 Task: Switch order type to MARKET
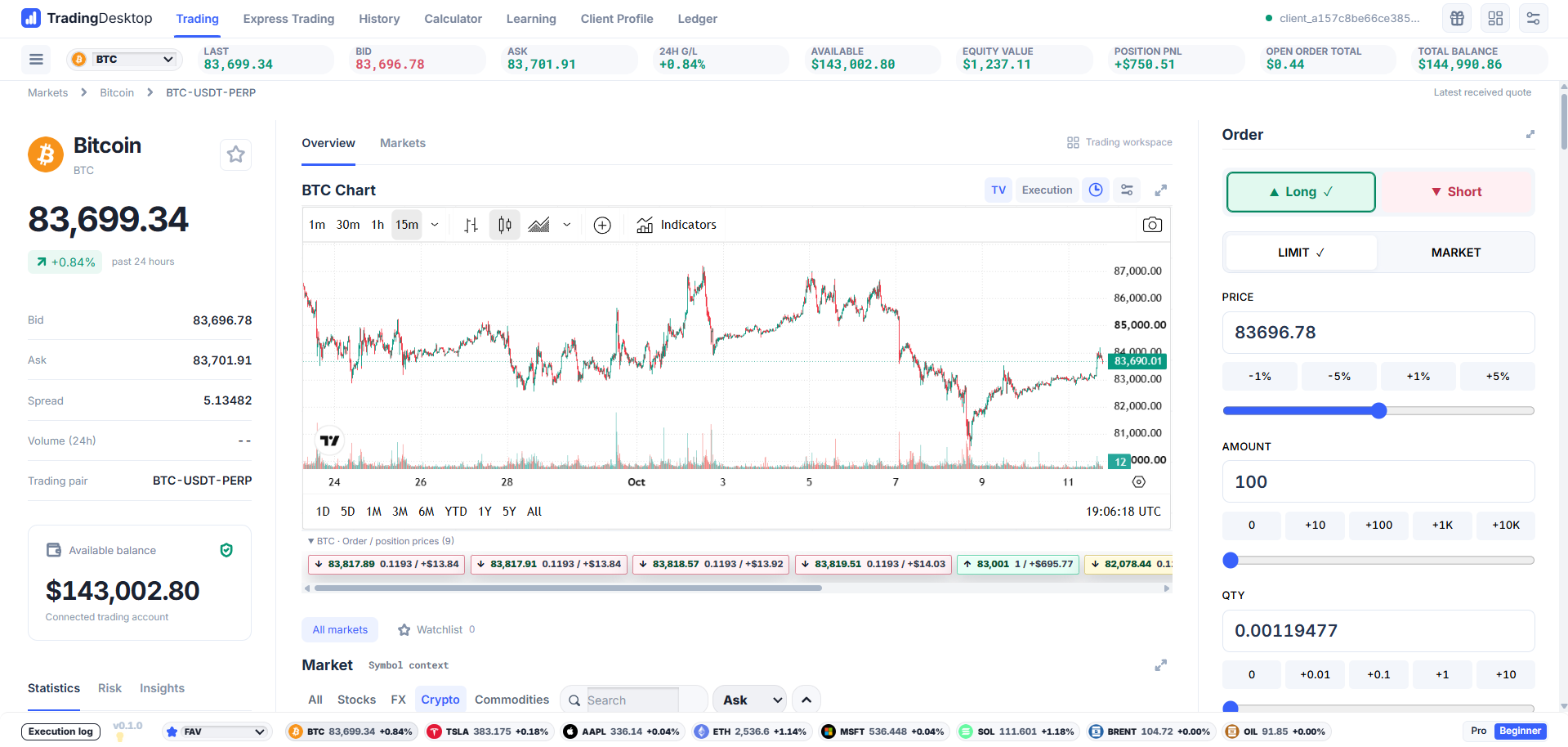tap(1455, 253)
